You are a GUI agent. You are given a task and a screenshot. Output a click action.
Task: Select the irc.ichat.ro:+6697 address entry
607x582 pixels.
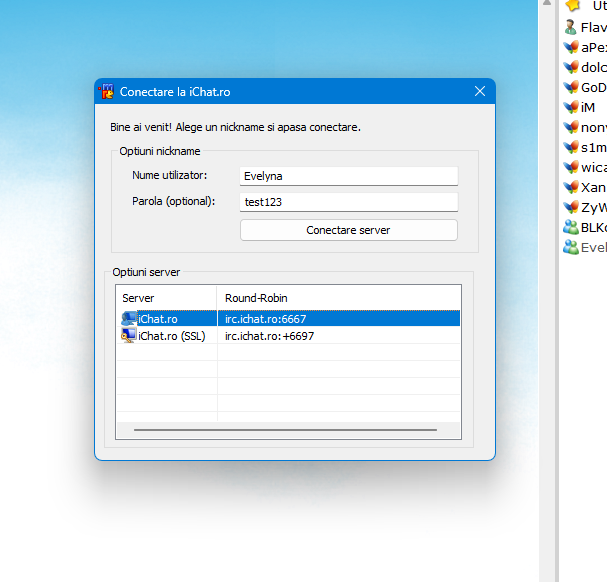(x=270, y=337)
